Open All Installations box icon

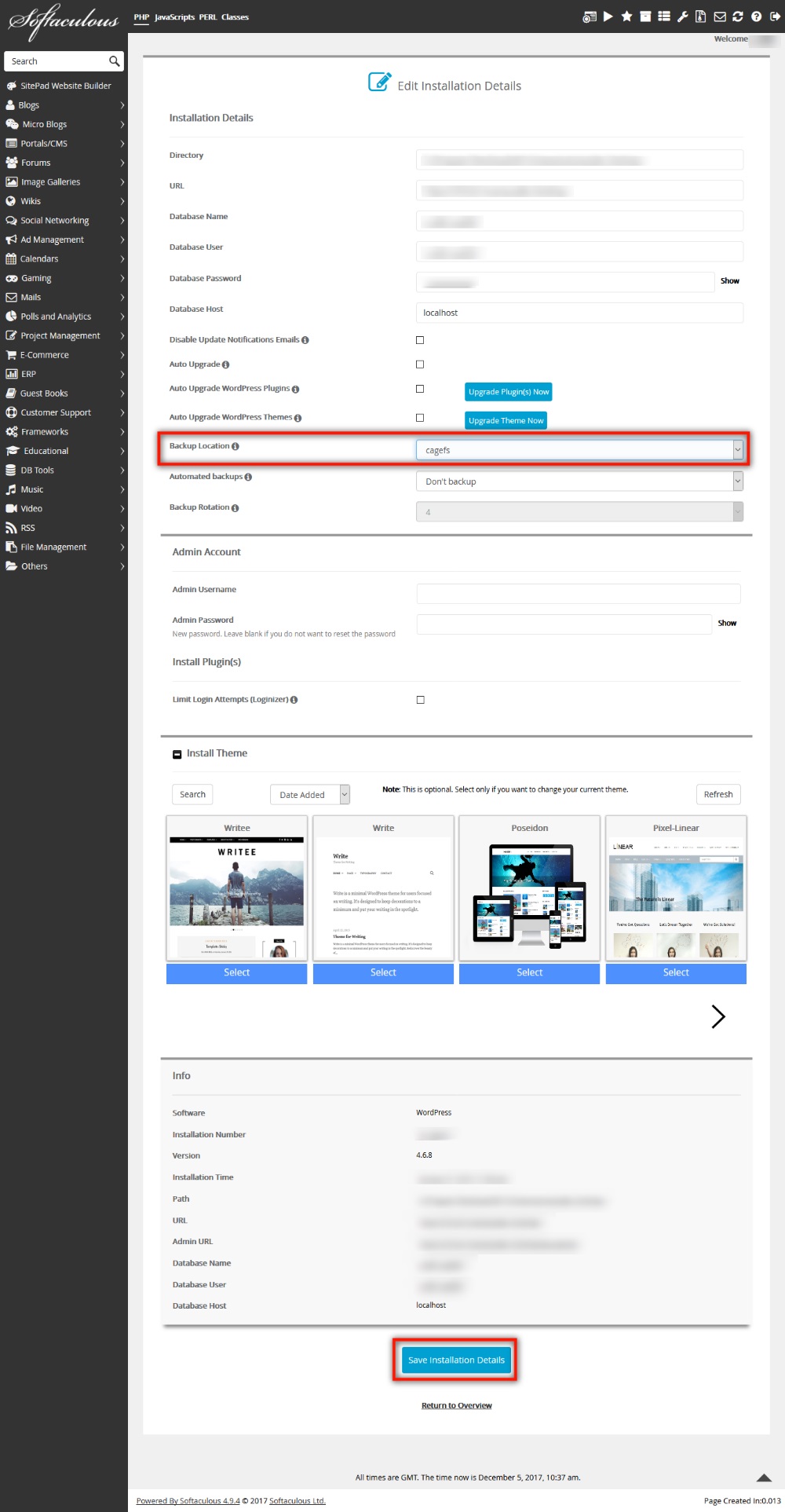[645, 16]
